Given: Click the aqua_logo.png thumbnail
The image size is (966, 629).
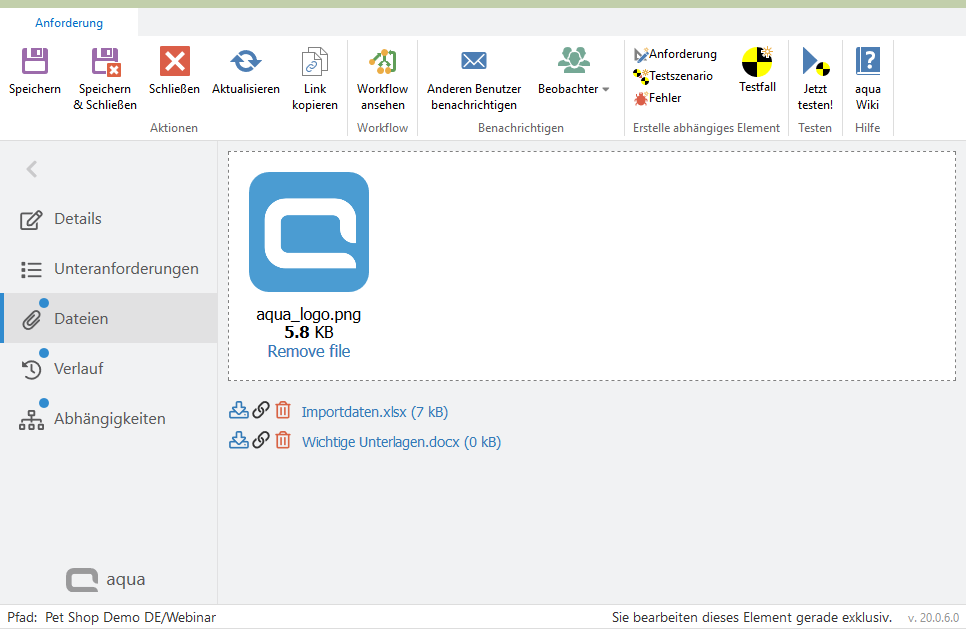Looking at the screenshot, I should [x=309, y=232].
